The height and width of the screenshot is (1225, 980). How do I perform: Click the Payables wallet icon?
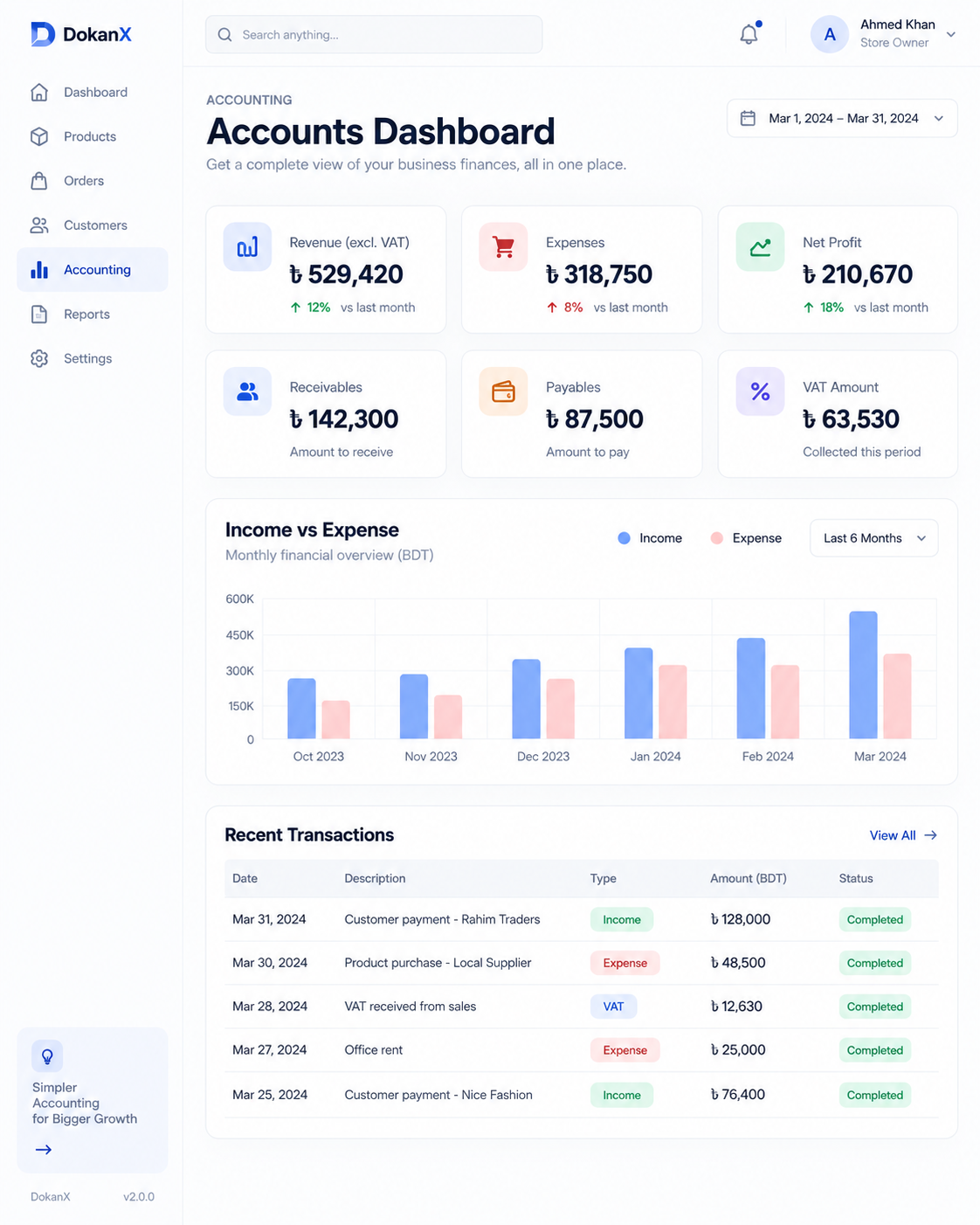coord(503,391)
